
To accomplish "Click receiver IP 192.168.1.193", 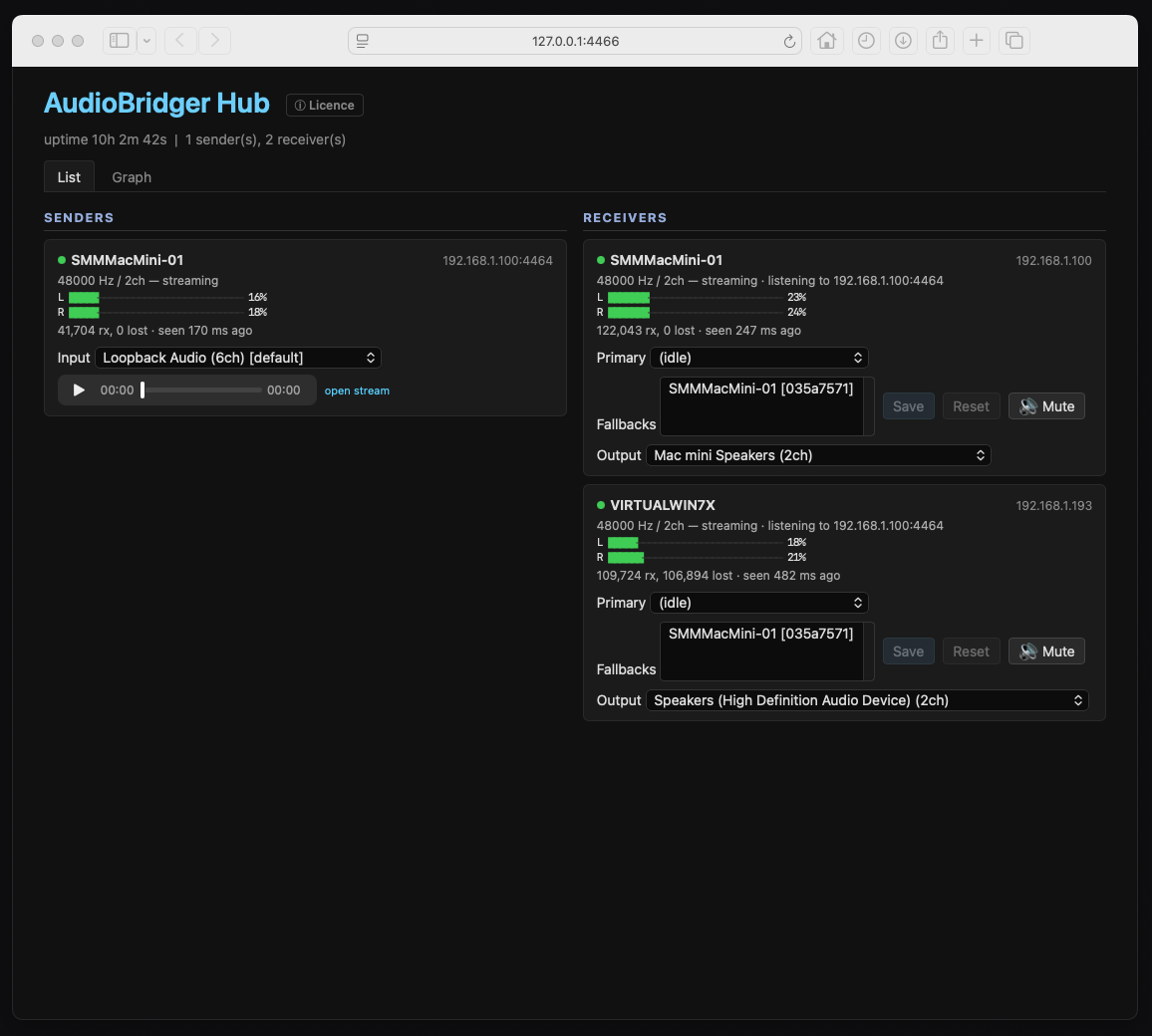I will tap(1053, 506).
